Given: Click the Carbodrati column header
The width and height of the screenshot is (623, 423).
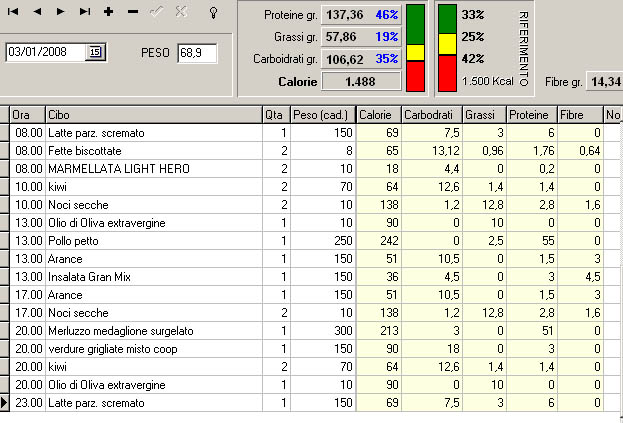Looking at the screenshot, I should (432, 115).
